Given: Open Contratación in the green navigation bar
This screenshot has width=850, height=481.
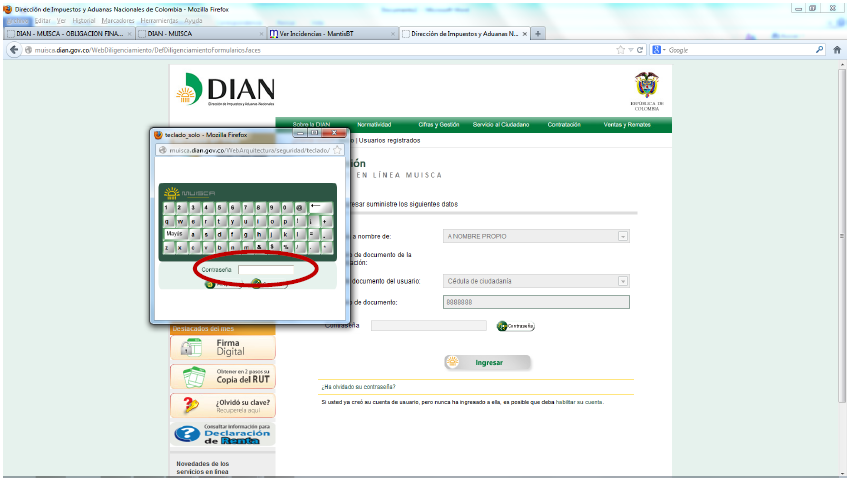Looking at the screenshot, I should coord(564,125).
